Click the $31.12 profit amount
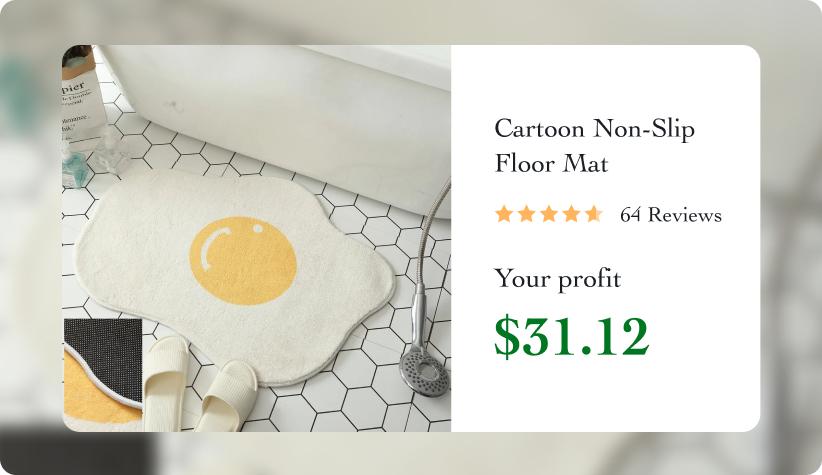The image size is (822, 475). point(572,336)
